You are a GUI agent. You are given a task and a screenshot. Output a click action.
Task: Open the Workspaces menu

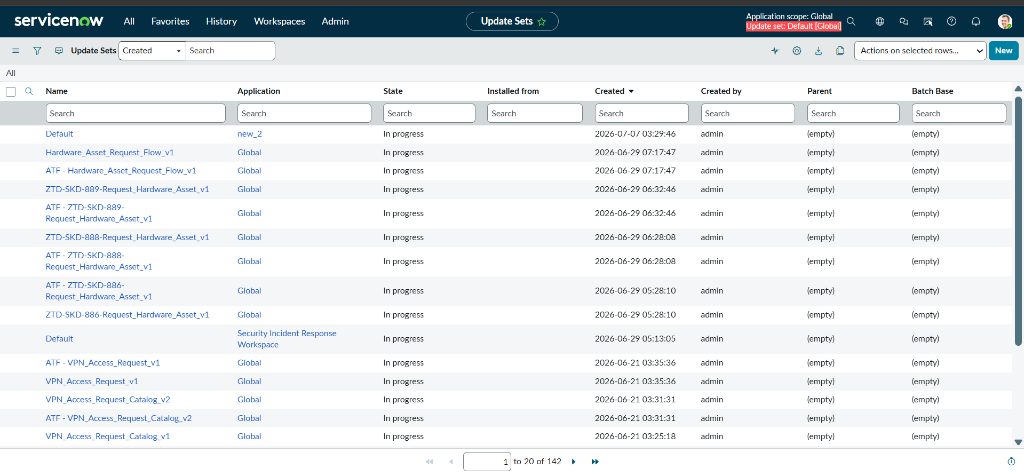[x=280, y=22]
